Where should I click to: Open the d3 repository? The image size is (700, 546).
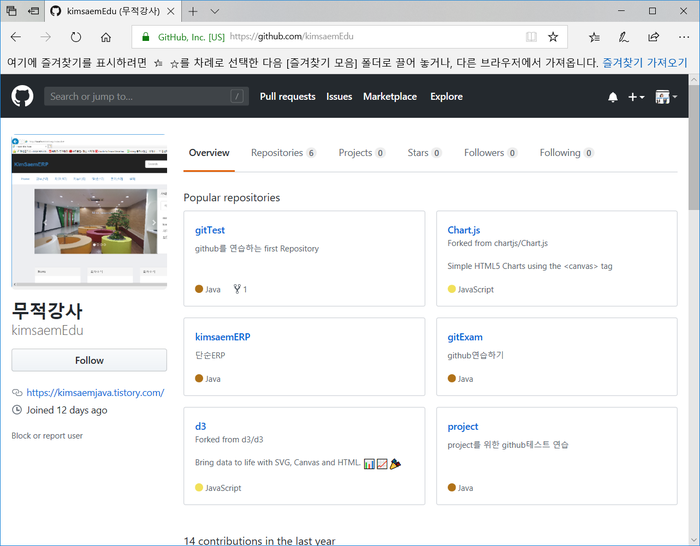coord(200,426)
